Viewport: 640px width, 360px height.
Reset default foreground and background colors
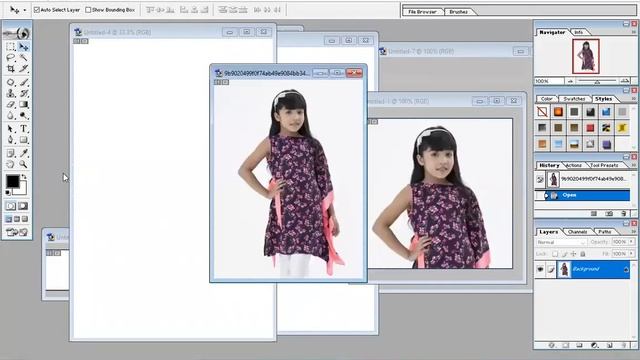(x=8, y=193)
